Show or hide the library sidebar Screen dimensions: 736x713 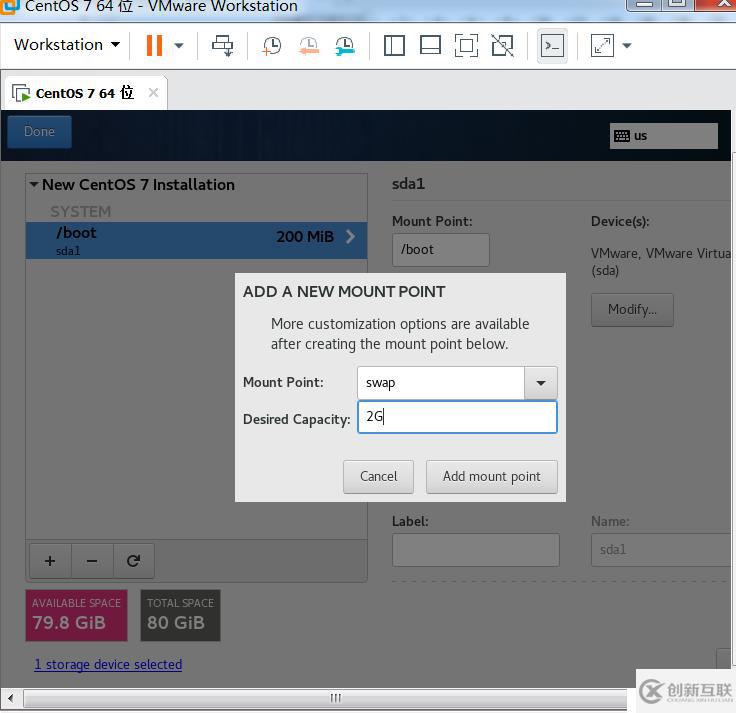tap(394, 46)
